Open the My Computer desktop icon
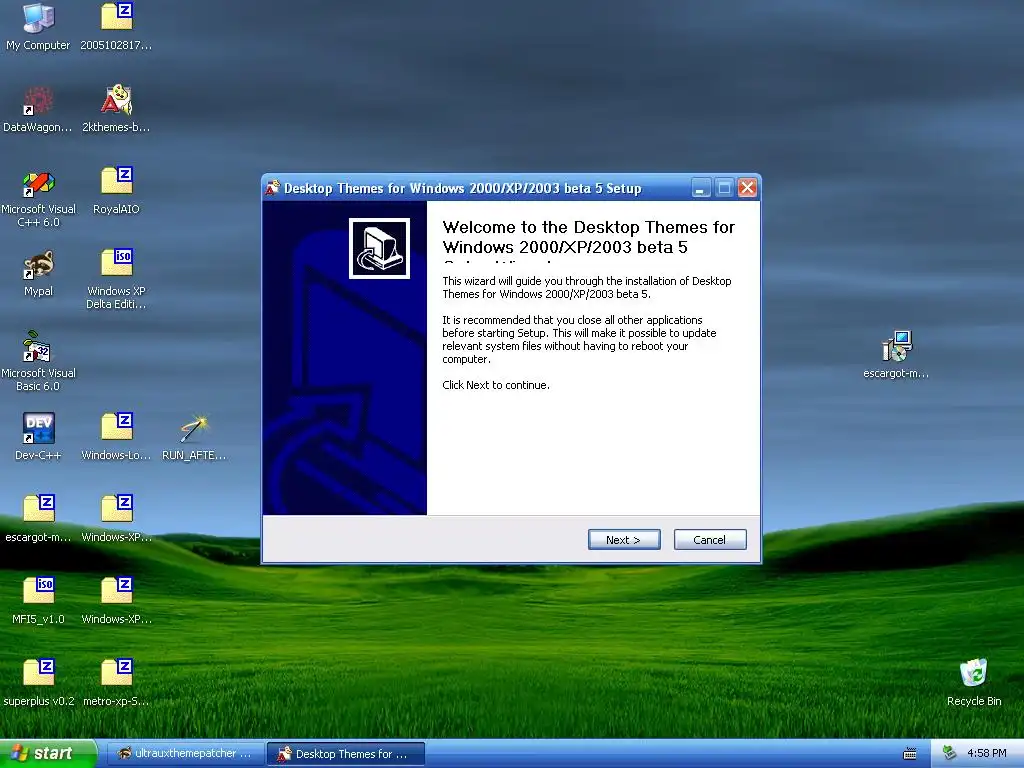 click(x=38, y=18)
